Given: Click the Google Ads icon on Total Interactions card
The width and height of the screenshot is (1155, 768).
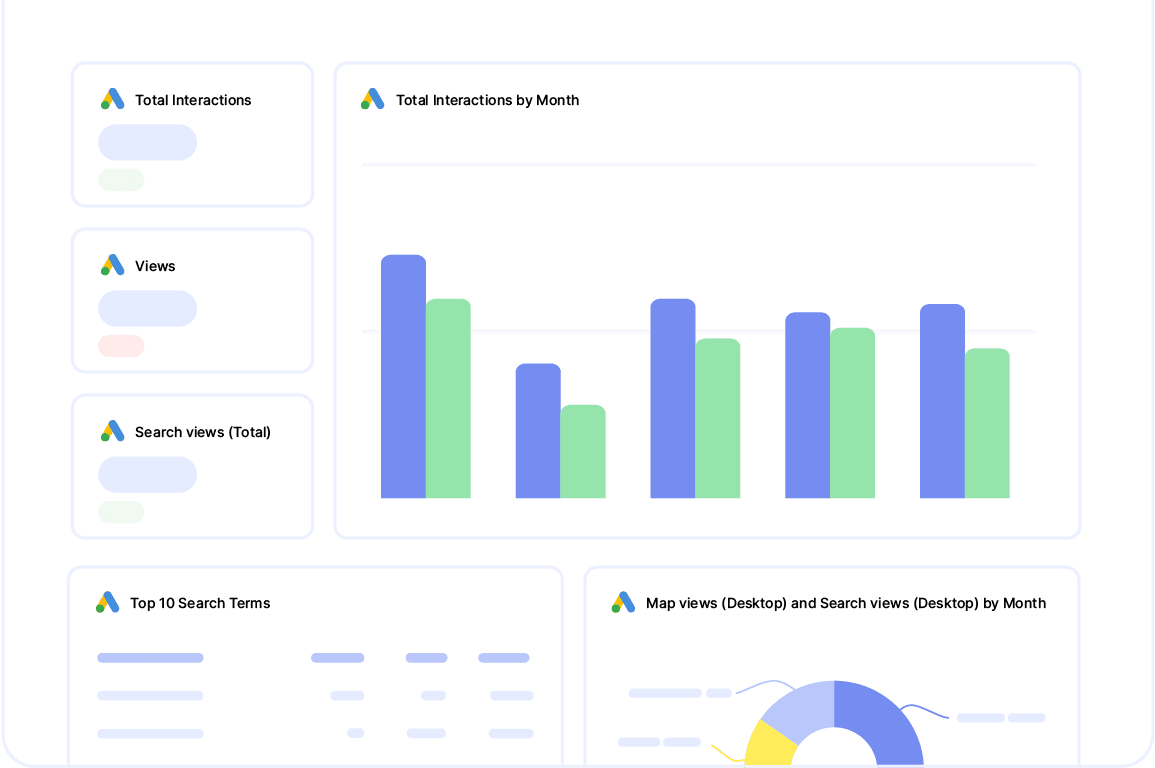Looking at the screenshot, I should (112, 99).
